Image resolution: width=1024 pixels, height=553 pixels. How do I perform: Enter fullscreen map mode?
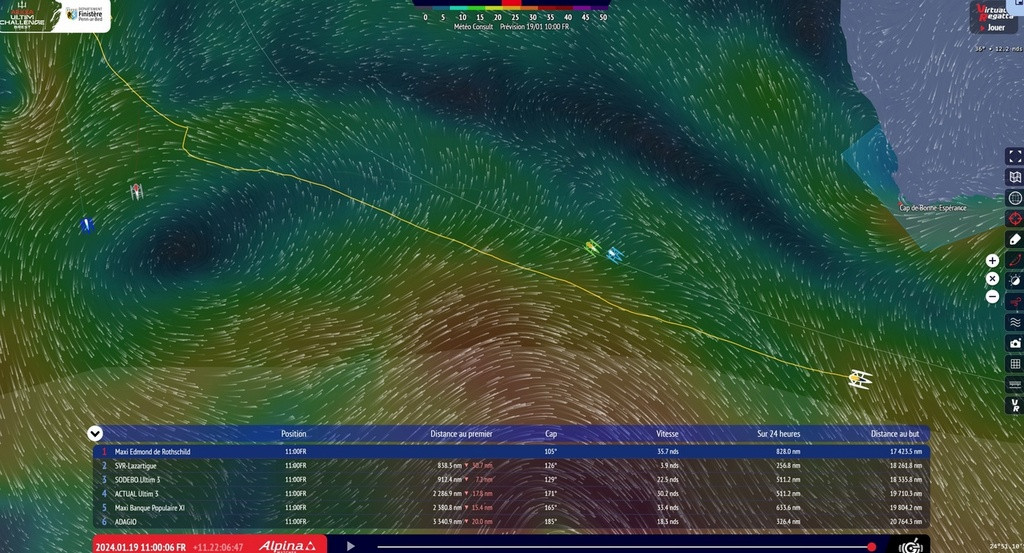click(1014, 156)
